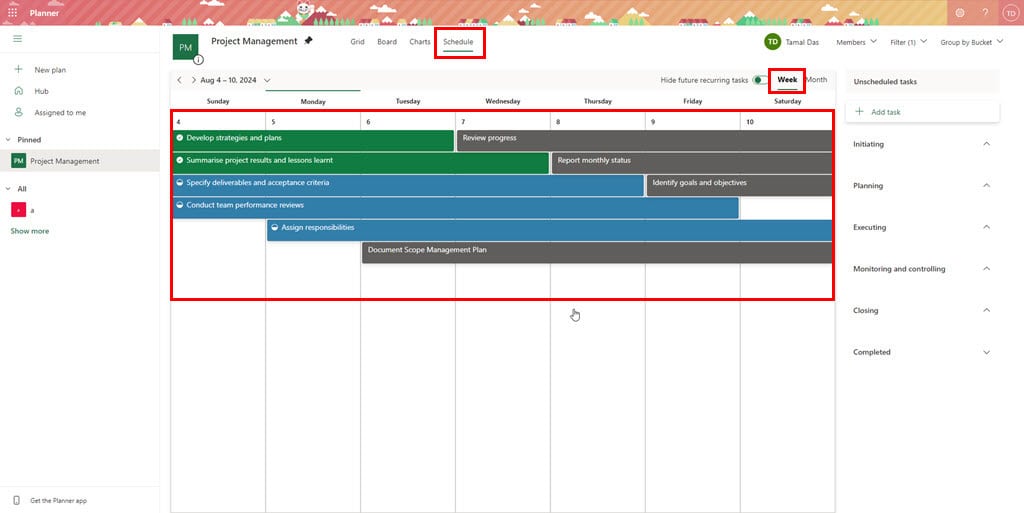
Task: Click the help question mark icon
Action: click(985, 13)
